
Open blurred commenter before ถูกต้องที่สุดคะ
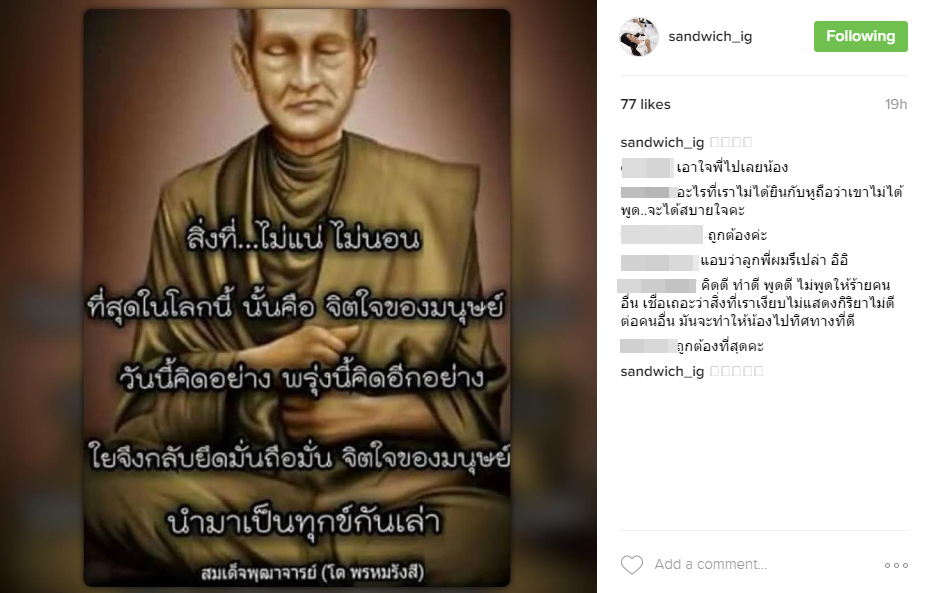[x=648, y=346]
